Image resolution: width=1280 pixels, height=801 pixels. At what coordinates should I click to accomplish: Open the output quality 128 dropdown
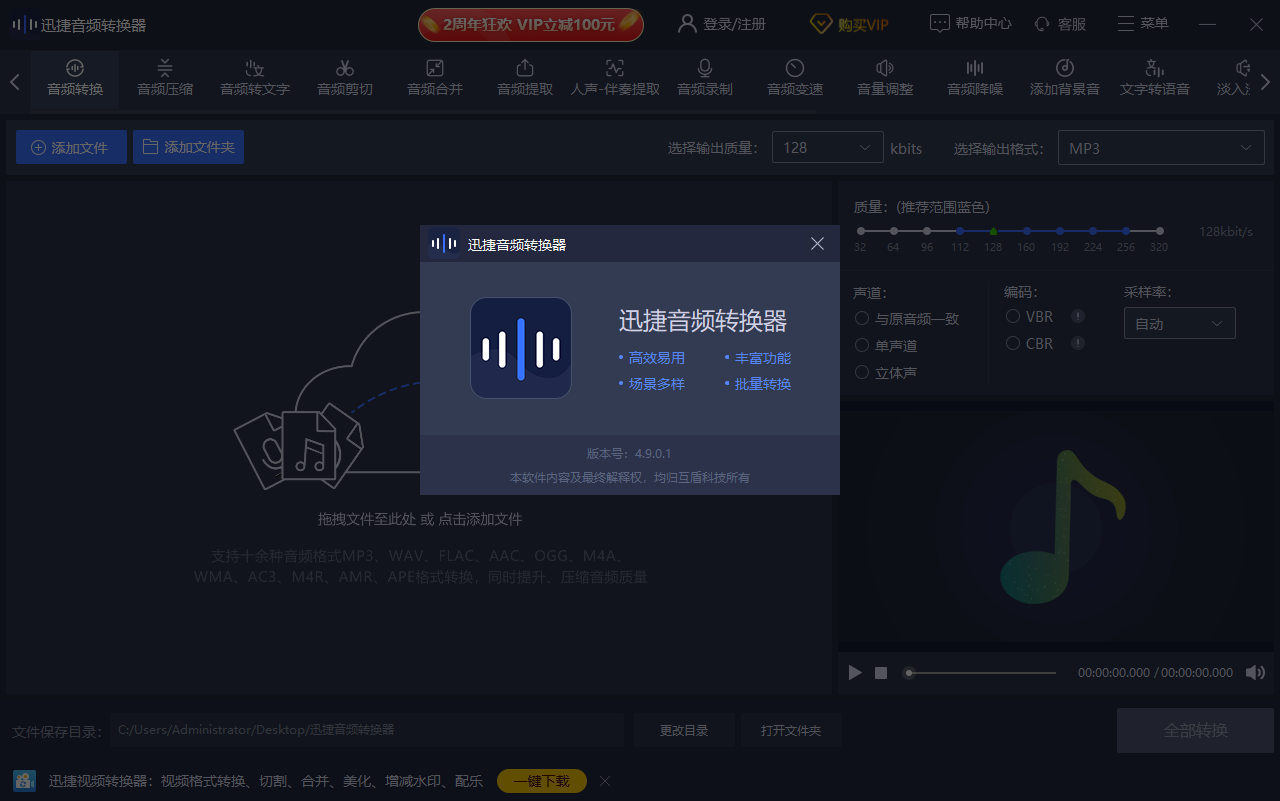828,148
